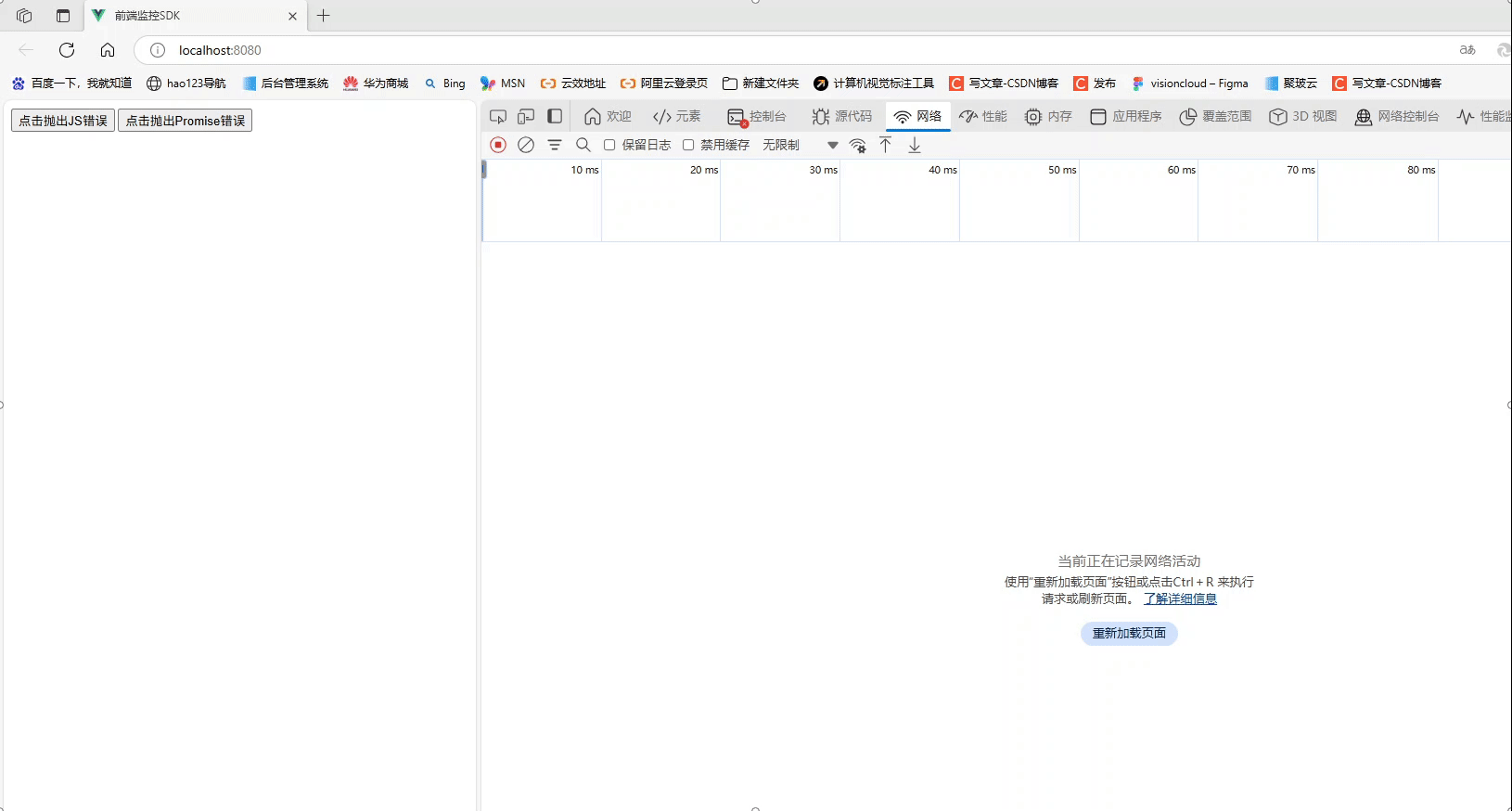
Task: Switch to the 元素 elements tab
Action: [x=677, y=117]
